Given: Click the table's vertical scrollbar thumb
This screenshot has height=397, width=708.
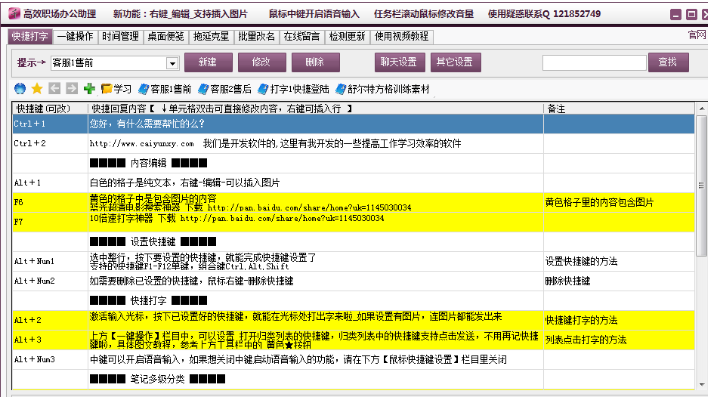Looking at the screenshot, I should [701, 185].
